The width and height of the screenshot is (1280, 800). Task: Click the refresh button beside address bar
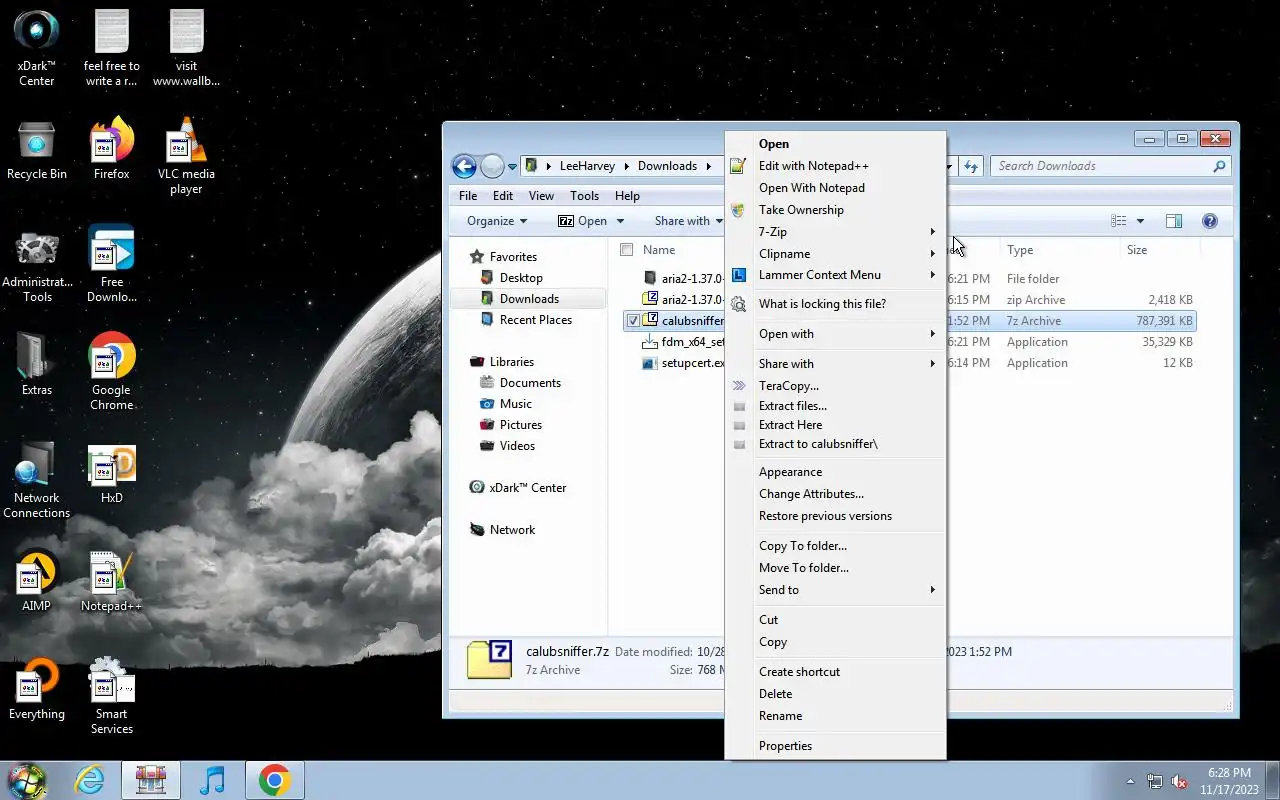971,166
